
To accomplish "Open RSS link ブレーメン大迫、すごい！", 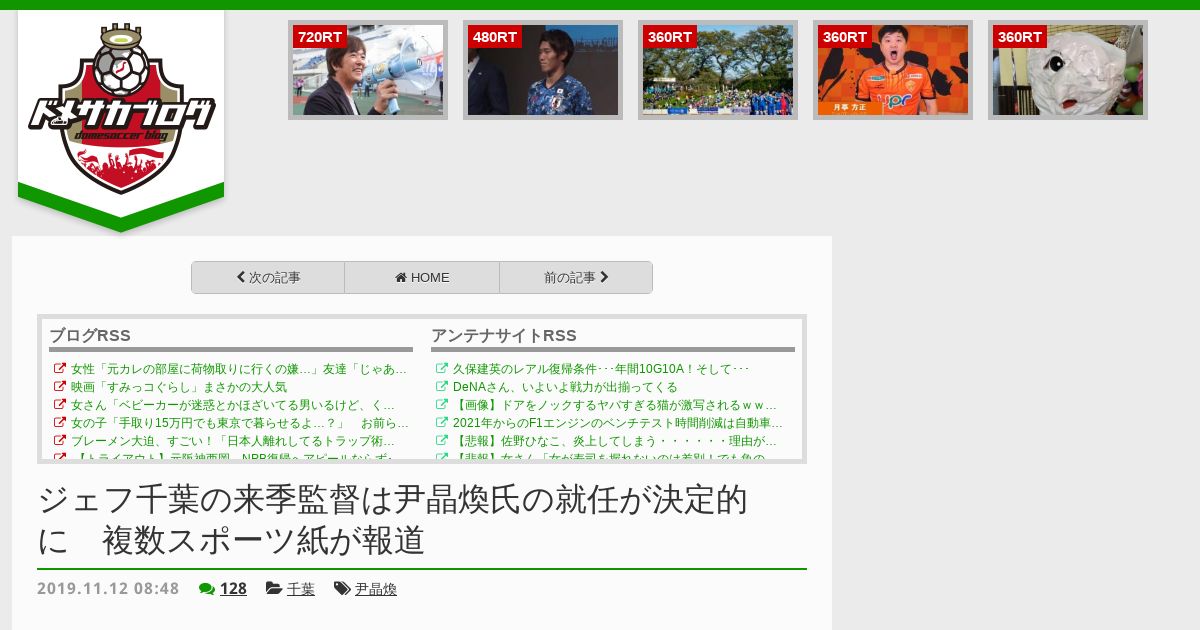I will [233, 441].
